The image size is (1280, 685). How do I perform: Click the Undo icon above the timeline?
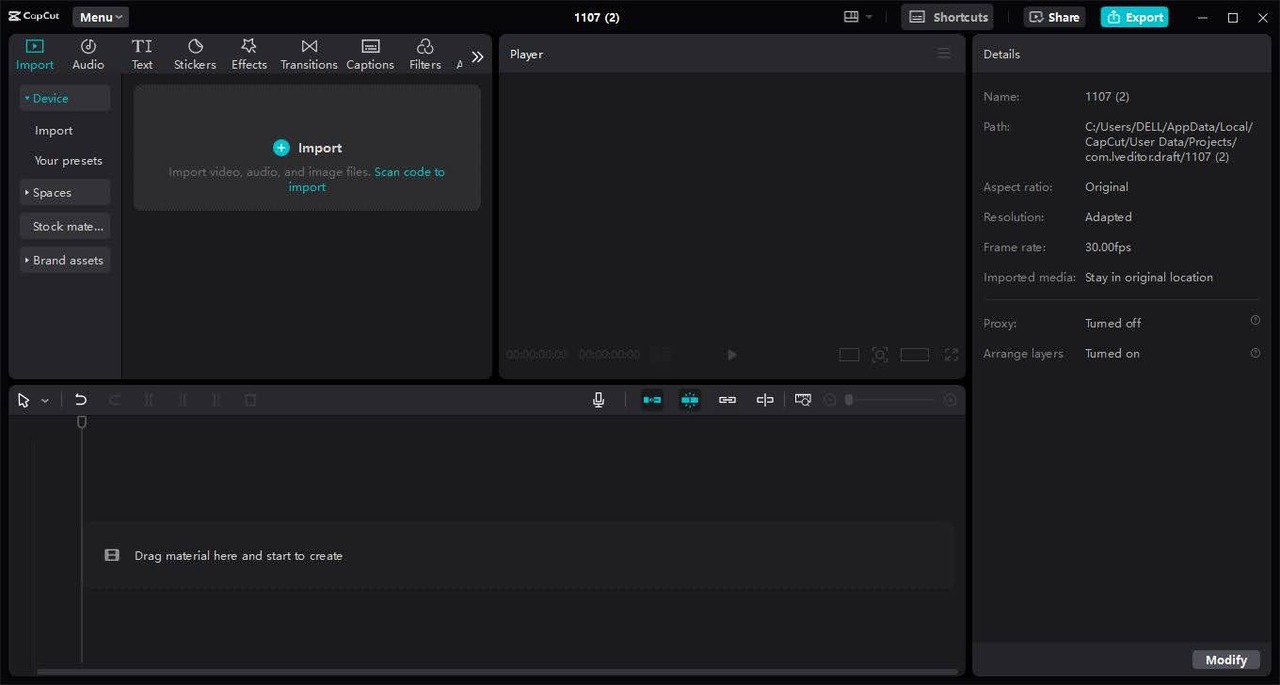(80, 399)
